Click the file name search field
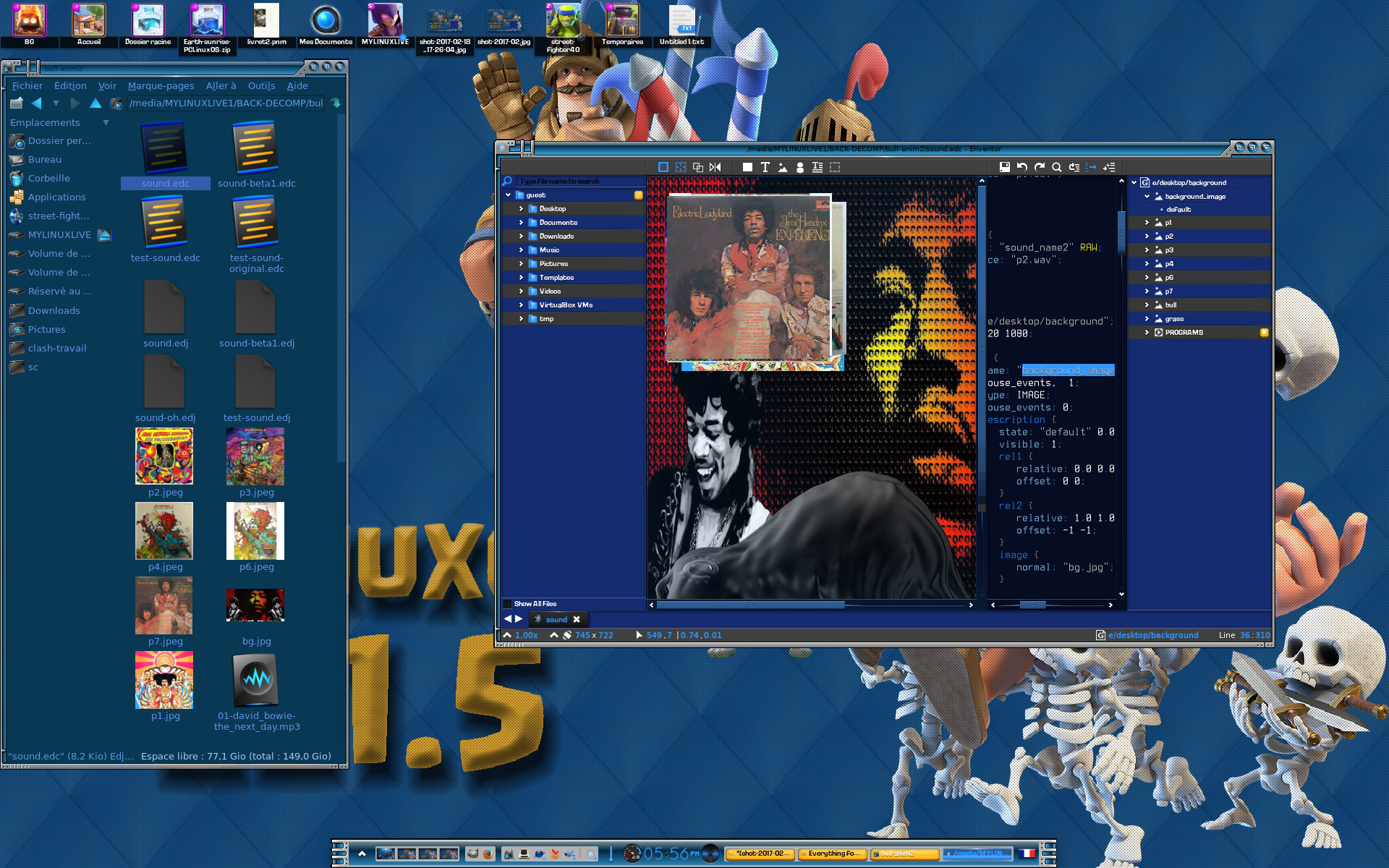1389x868 pixels. (x=581, y=182)
